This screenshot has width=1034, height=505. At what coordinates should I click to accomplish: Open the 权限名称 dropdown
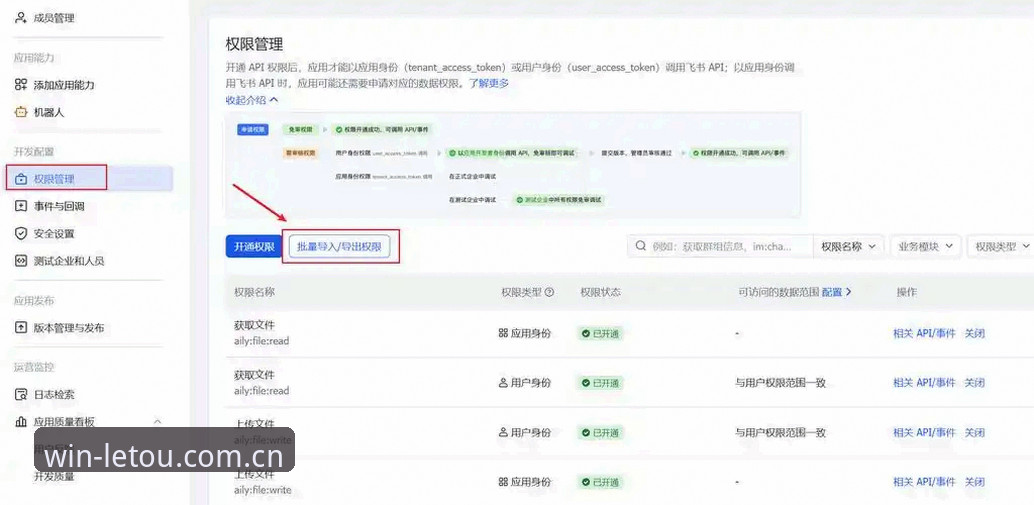point(848,246)
